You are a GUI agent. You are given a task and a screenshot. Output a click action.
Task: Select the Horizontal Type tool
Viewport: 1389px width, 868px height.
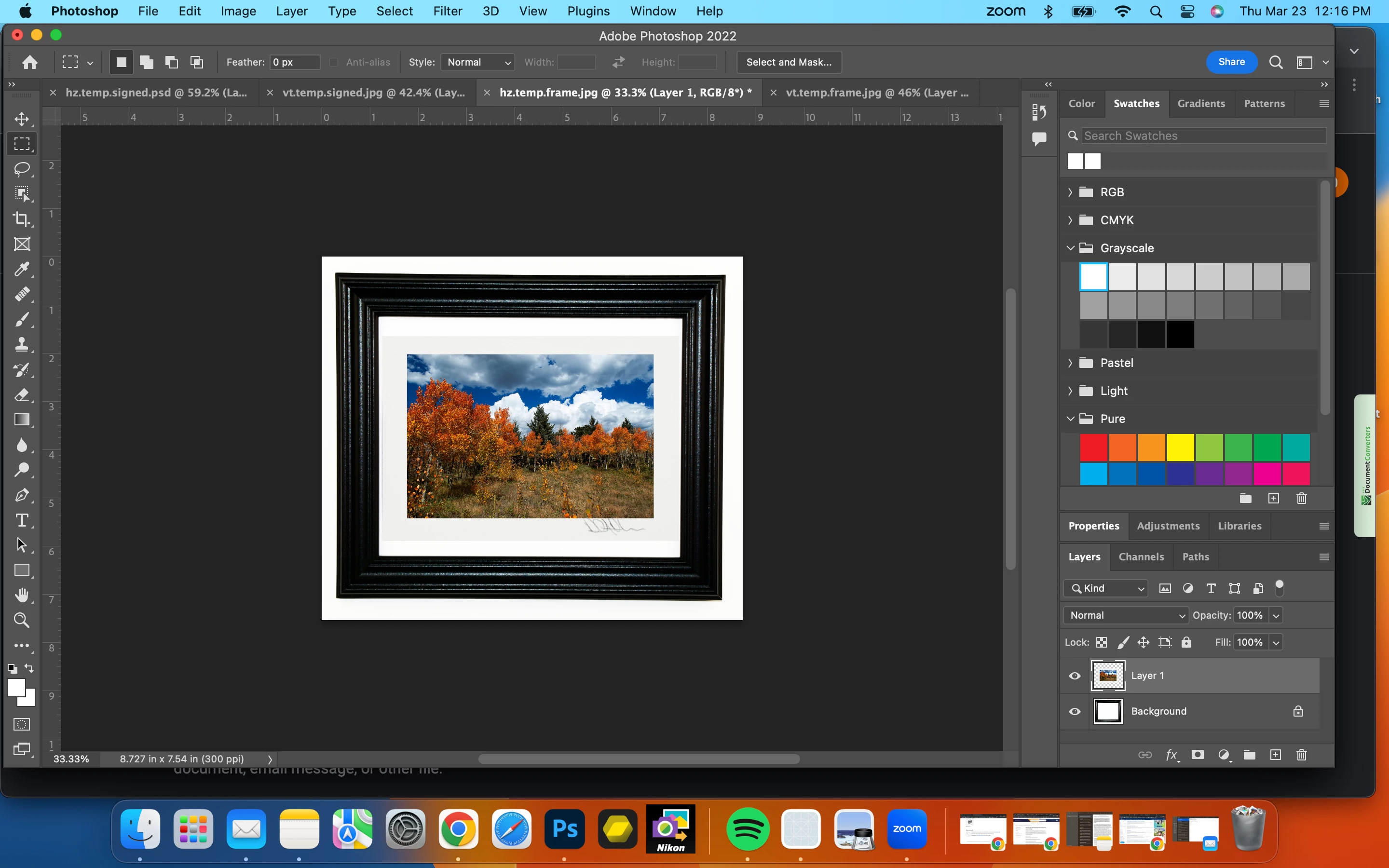[22, 520]
